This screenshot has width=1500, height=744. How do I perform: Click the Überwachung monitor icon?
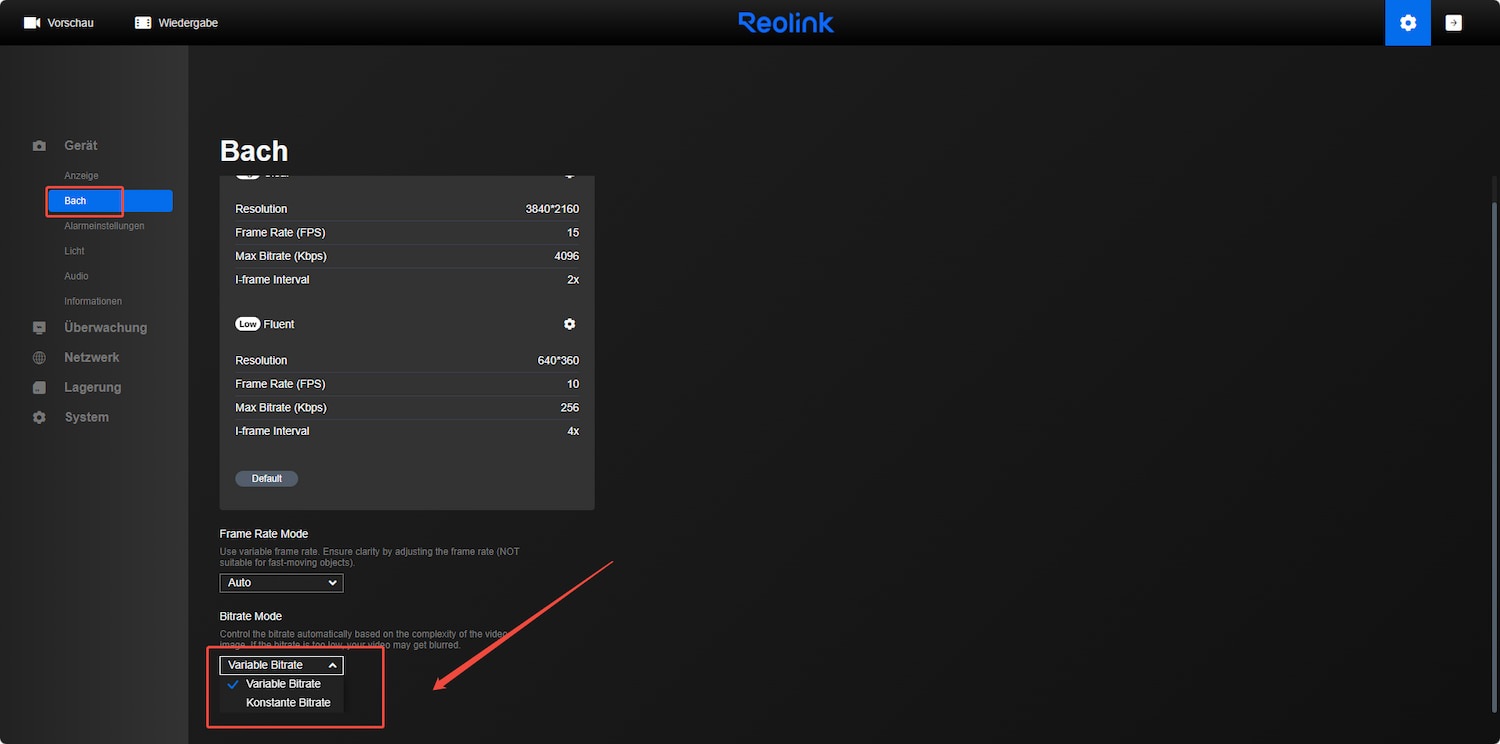coord(39,328)
